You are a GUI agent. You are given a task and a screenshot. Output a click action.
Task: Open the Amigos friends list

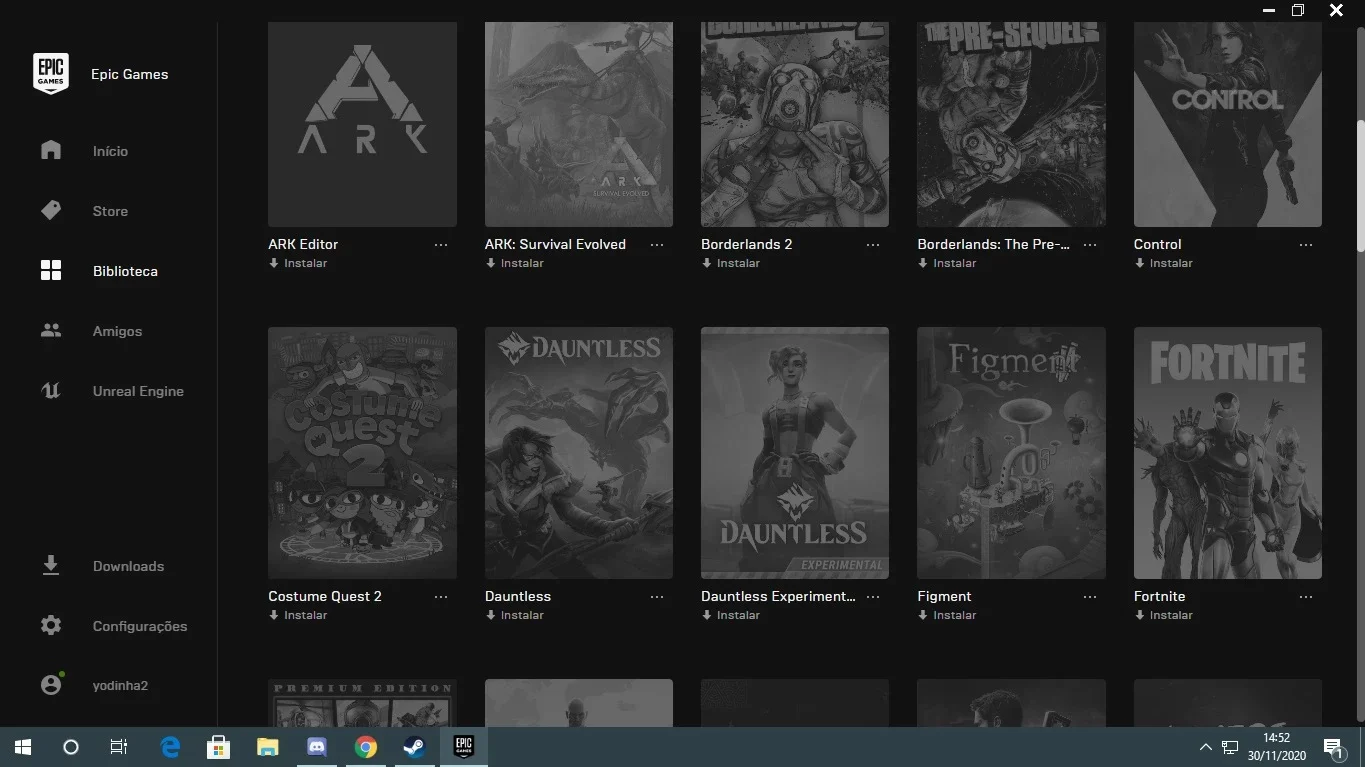coord(117,331)
